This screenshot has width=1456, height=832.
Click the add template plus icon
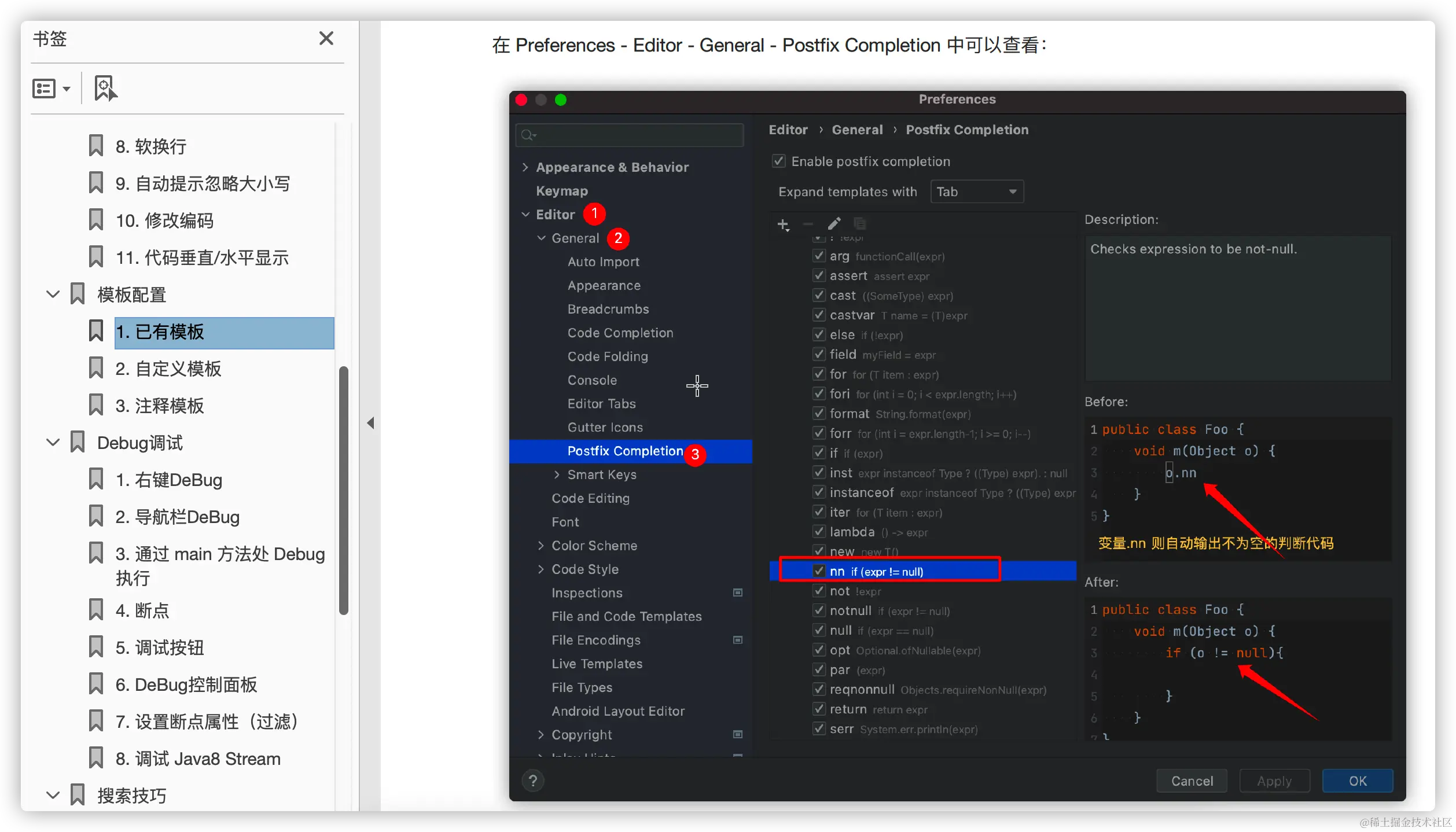[783, 224]
